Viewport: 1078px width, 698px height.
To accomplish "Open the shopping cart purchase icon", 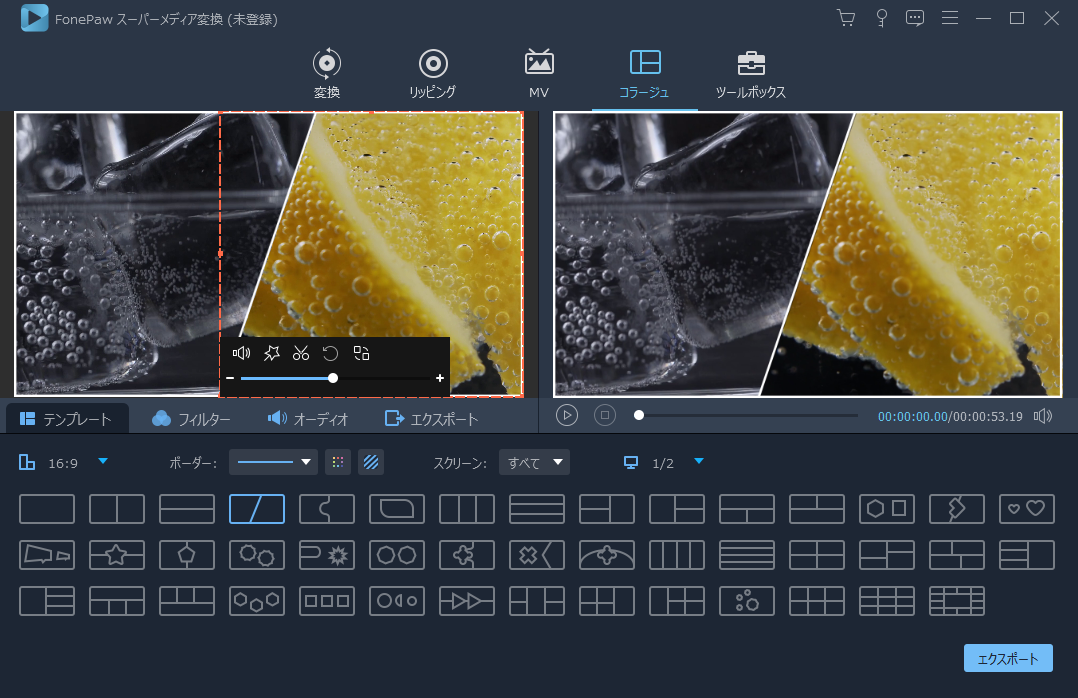I will pos(846,18).
